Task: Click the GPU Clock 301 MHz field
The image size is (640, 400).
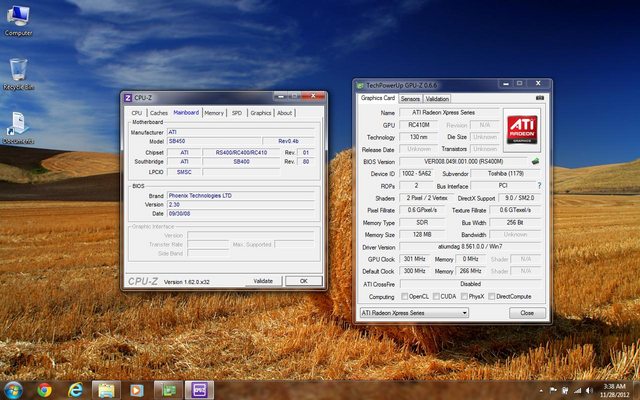Action: point(414,259)
